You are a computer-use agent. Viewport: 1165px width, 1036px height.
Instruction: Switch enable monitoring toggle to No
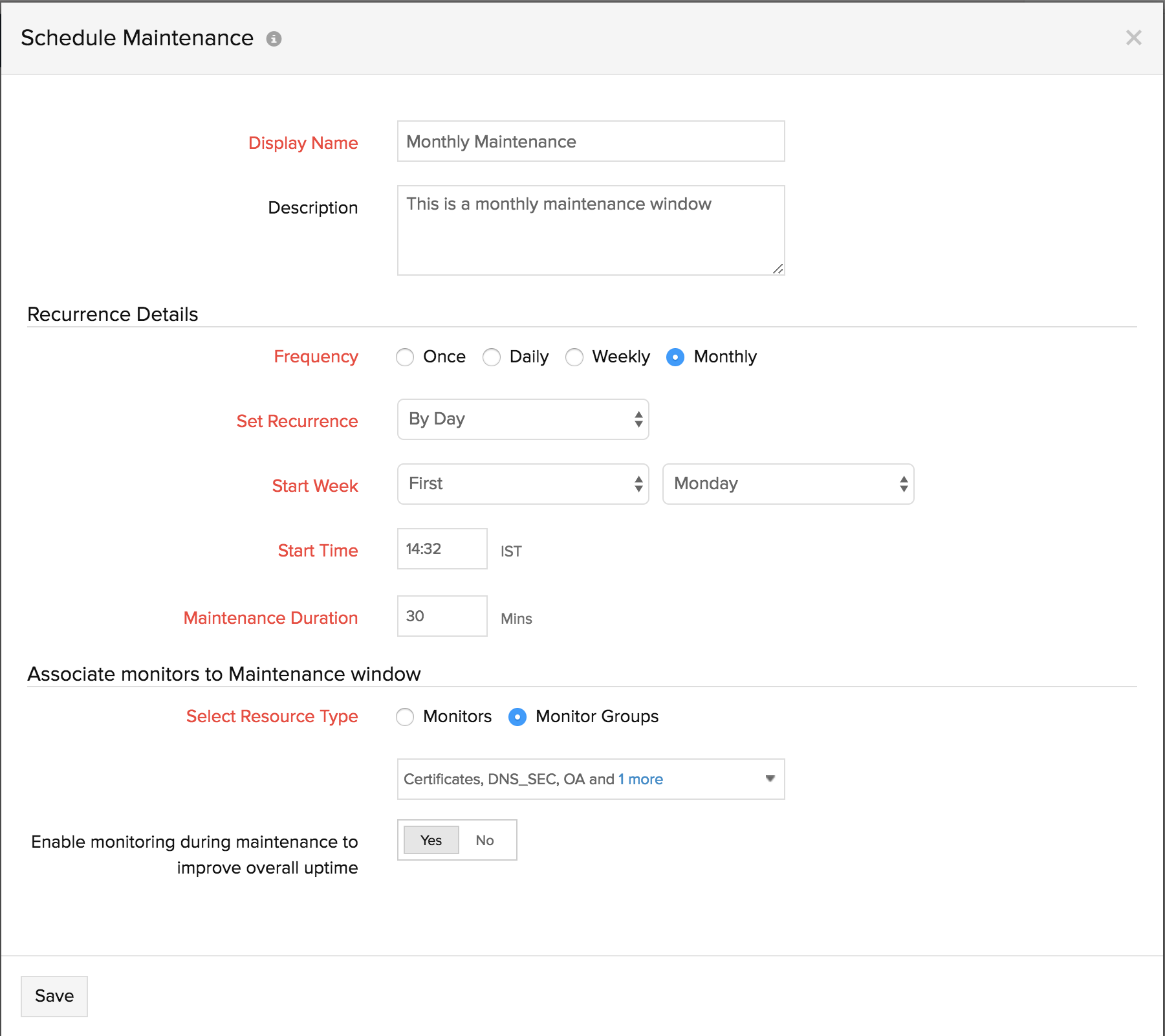[485, 840]
